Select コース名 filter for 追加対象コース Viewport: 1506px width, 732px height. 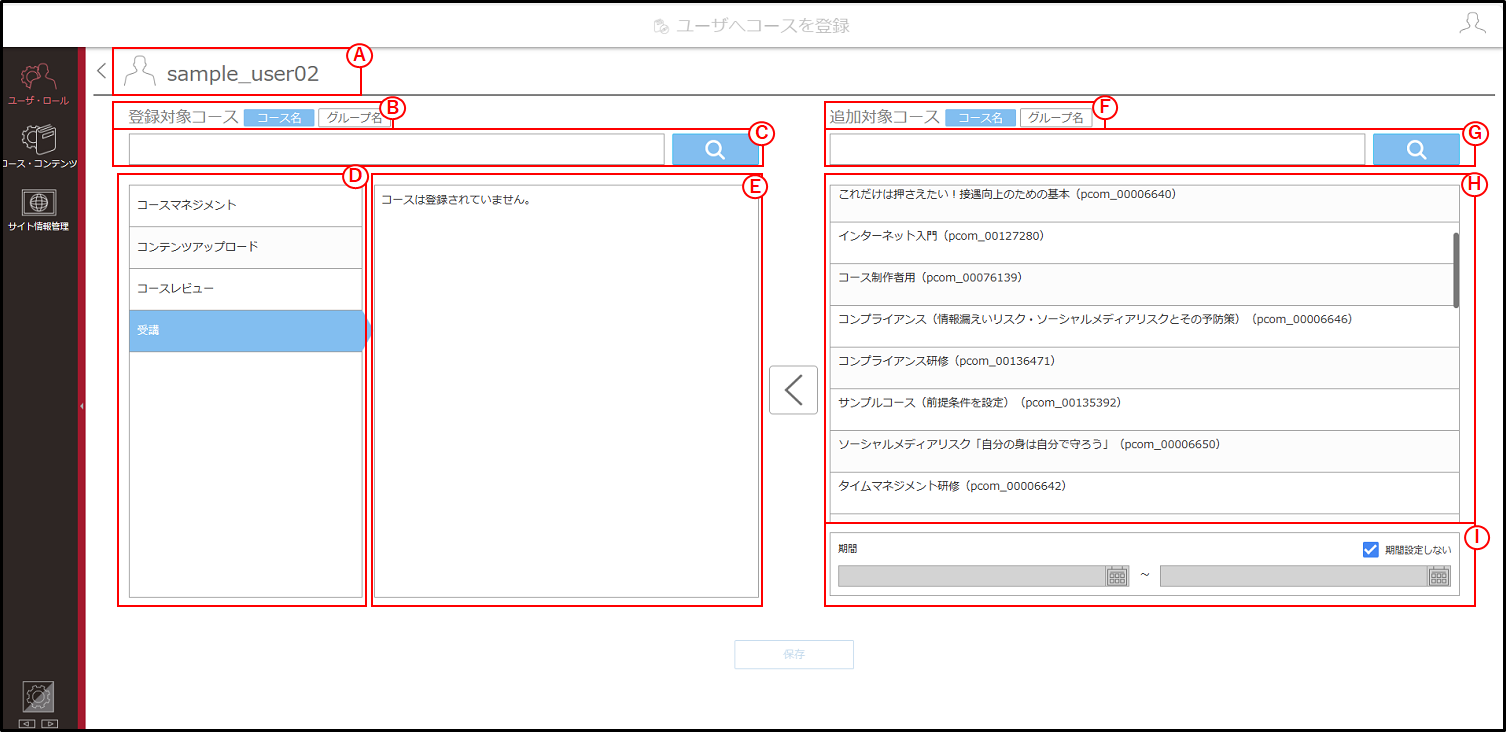pos(980,118)
